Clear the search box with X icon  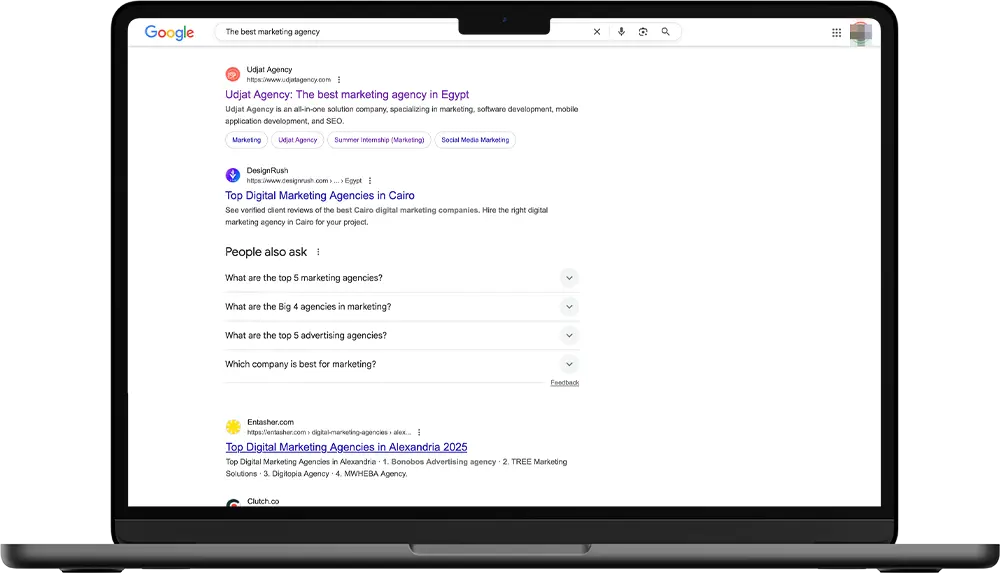pyautogui.click(x=597, y=31)
